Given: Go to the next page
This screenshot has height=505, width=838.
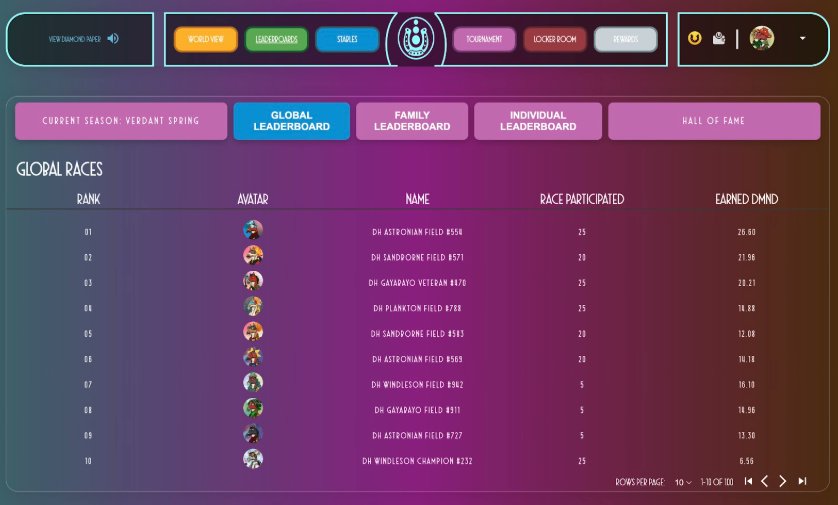Looking at the screenshot, I should 782,481.
